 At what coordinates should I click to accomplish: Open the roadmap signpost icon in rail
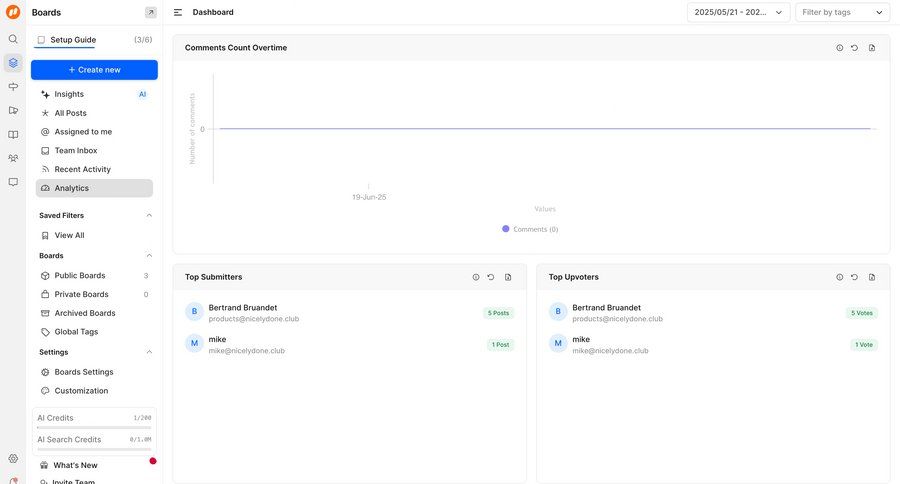13,87
